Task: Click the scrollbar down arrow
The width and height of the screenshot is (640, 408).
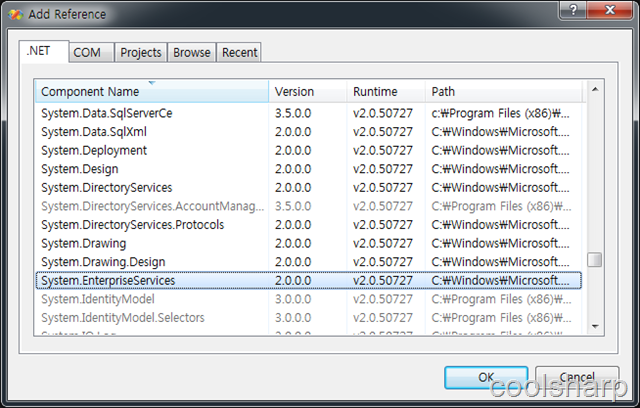Action: [595, 326]
